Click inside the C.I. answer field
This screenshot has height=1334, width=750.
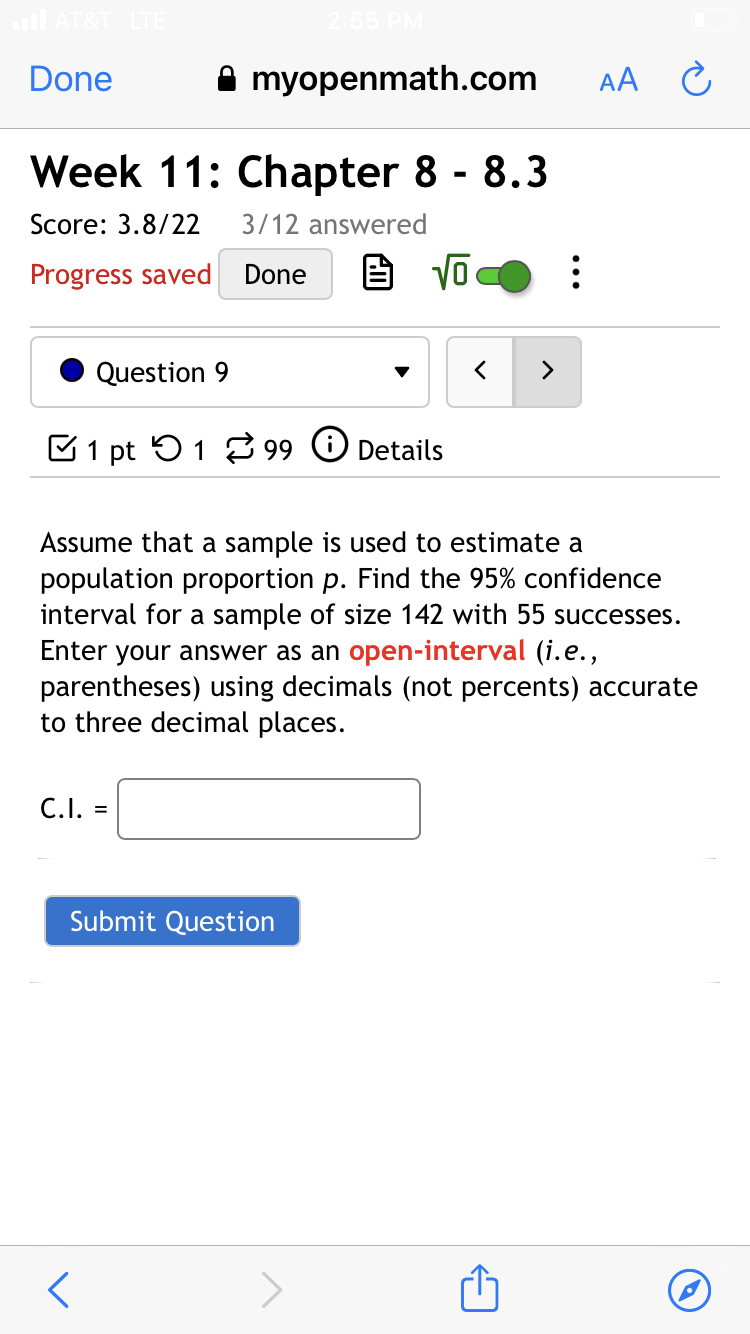point(268,808)
